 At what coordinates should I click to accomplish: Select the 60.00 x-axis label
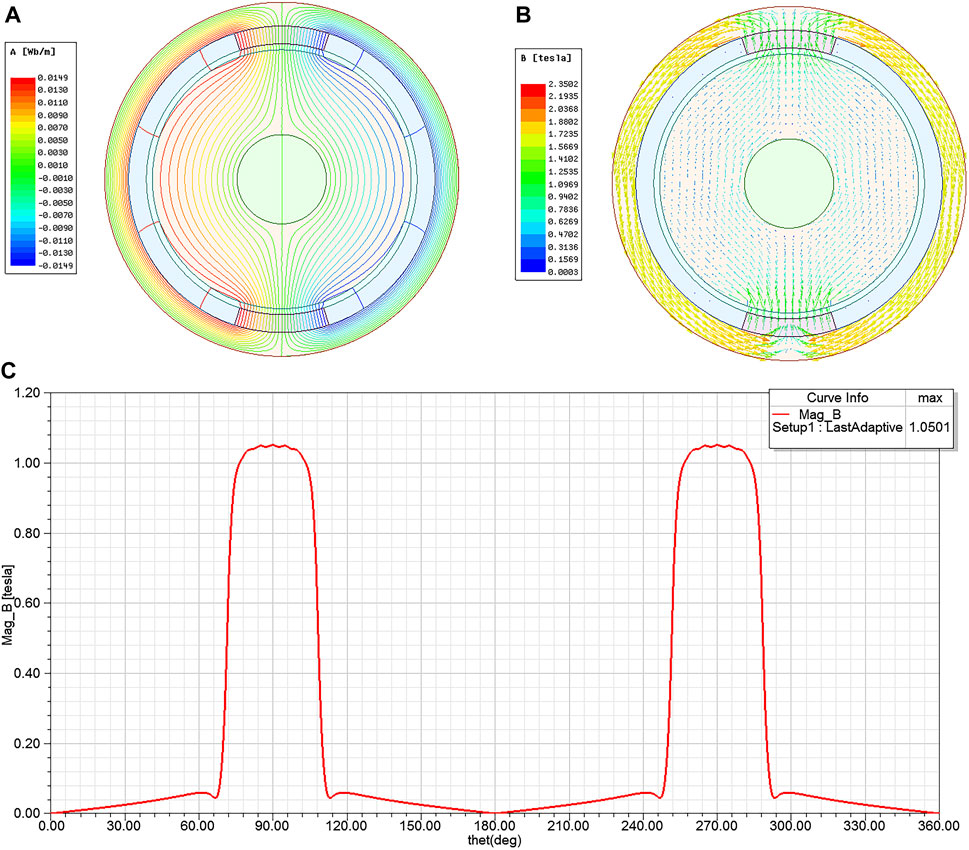[x=198, y=826]
